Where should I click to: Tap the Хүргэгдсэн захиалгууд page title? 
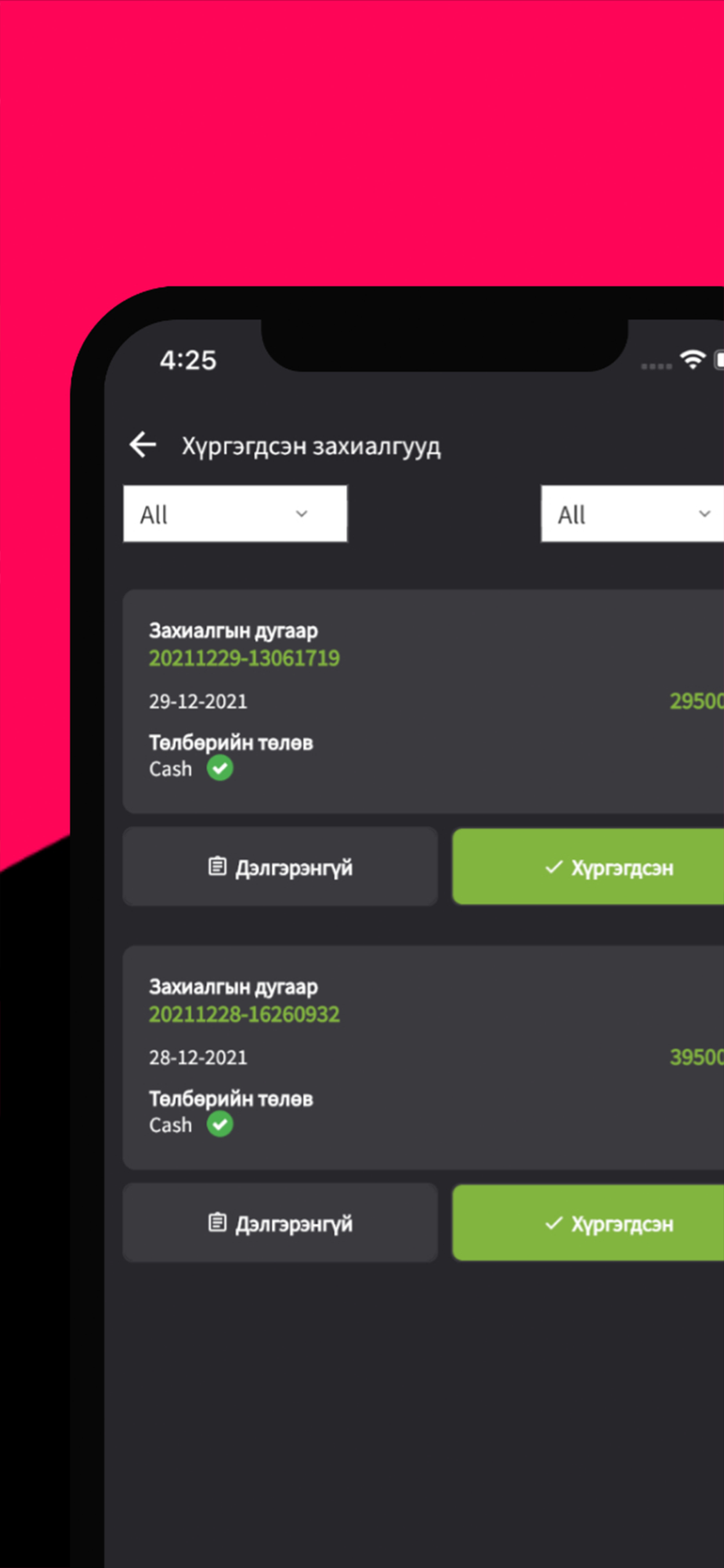click(311, 446)
